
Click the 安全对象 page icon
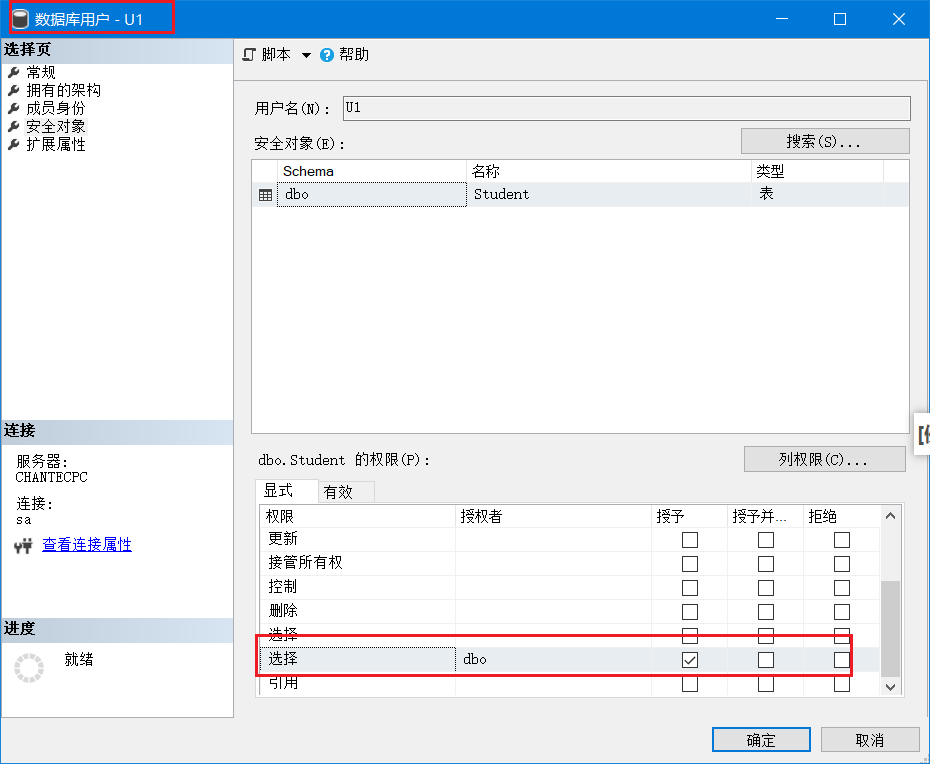coord(14,127)
